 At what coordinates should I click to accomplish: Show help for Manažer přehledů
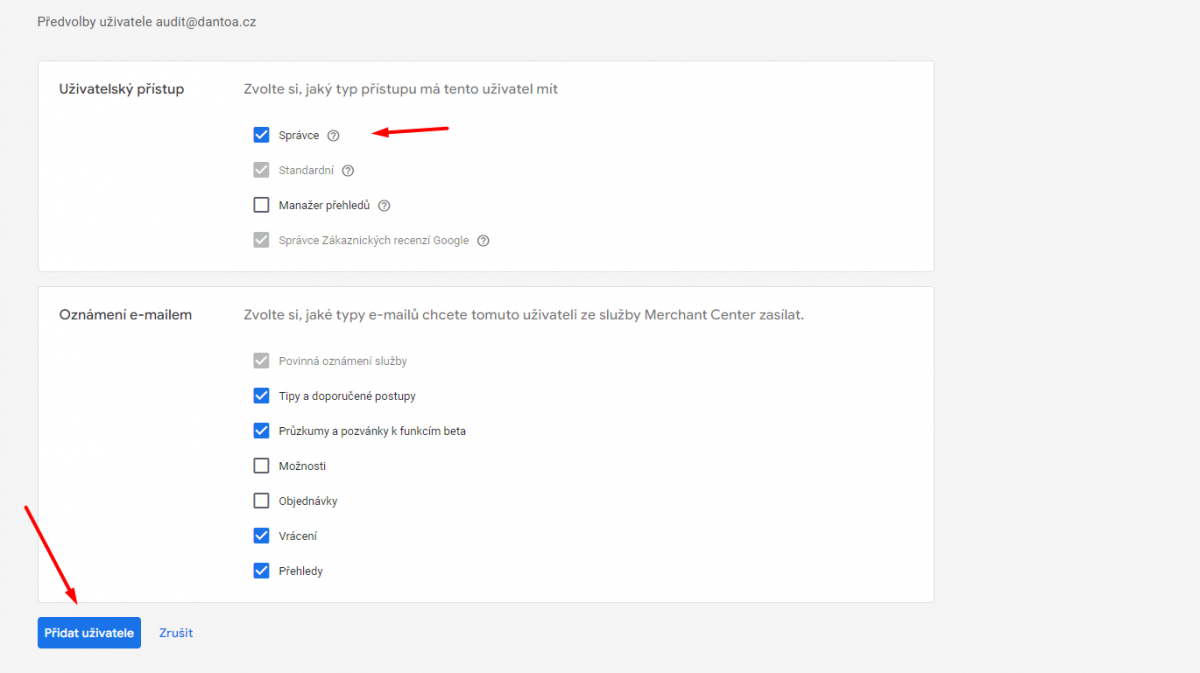pos(384,206)
